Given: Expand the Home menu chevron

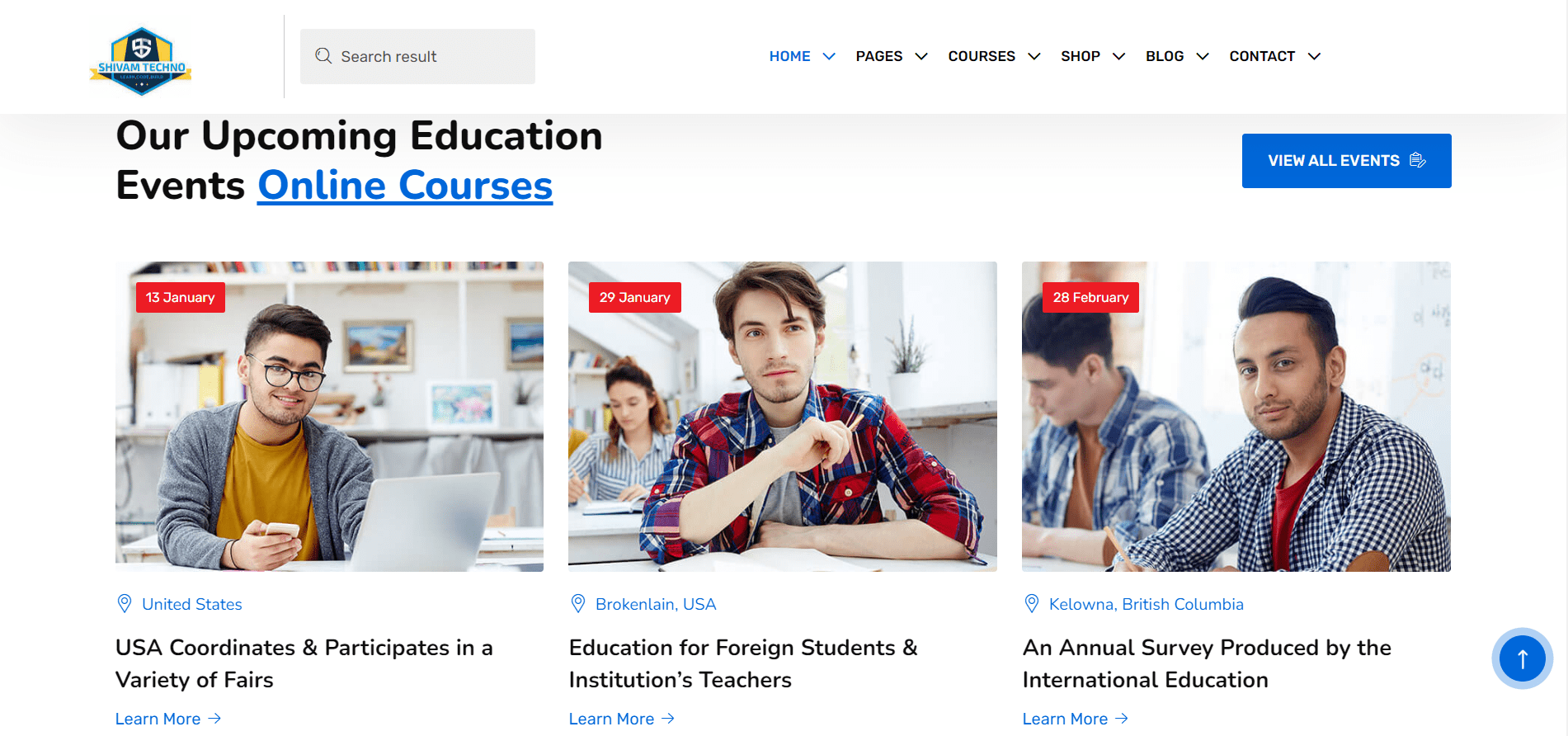Looking at the screenshot, I should [x=829, y=56].
